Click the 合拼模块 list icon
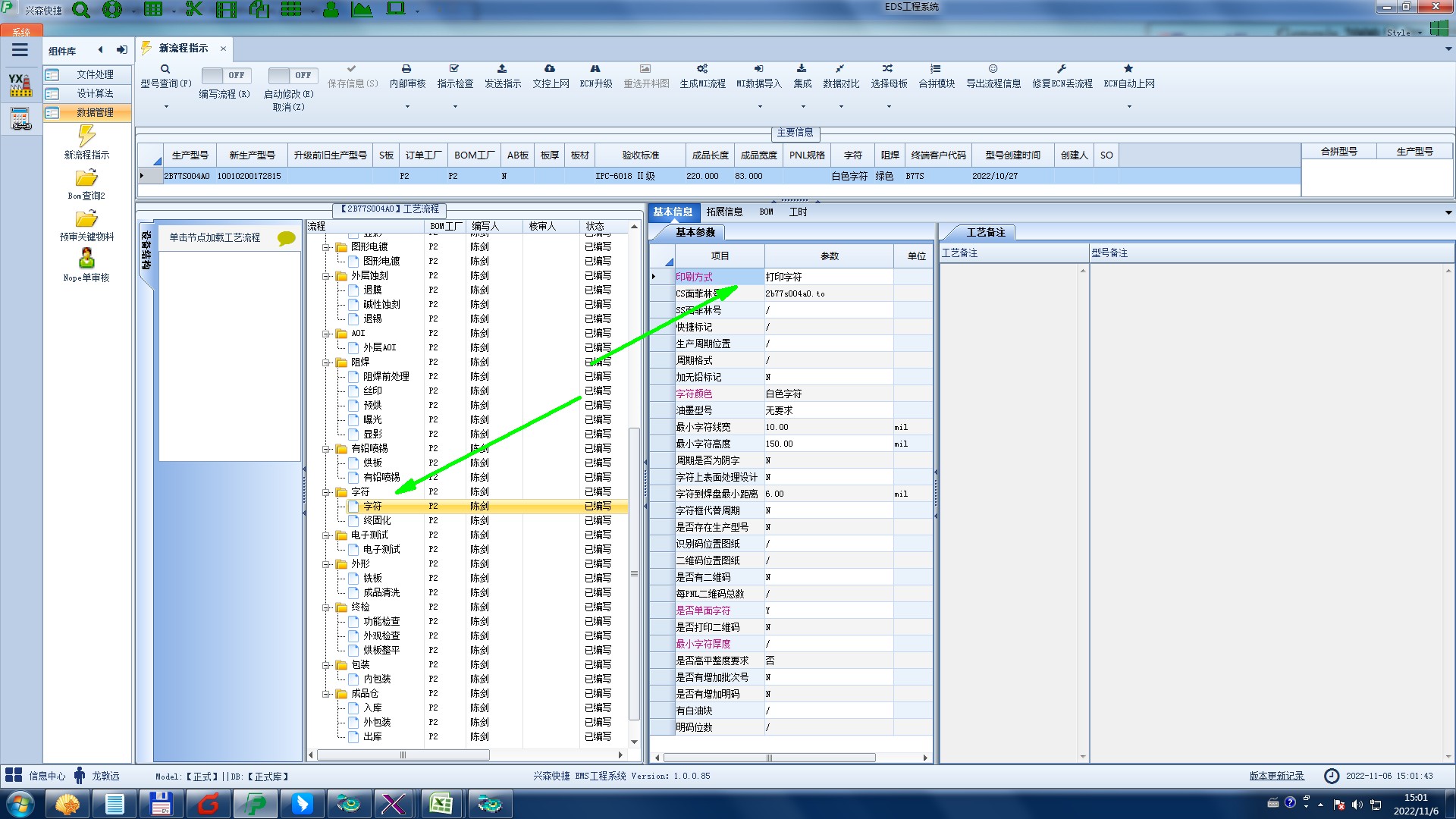The width and height of the screenshot is (1456, 819). click(936, 69)
